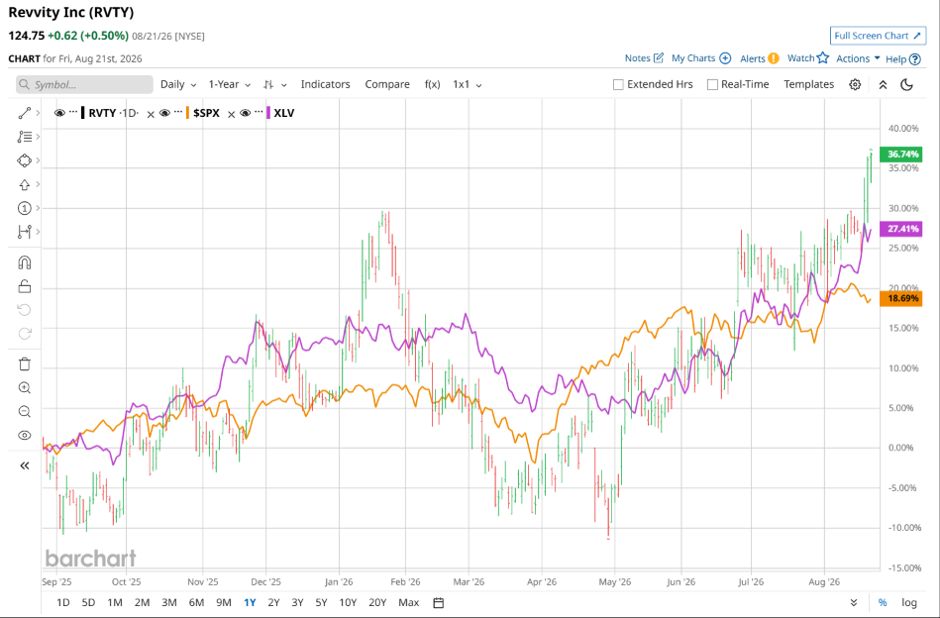Image resolution: width=940 pixels, height=618 pixels.
Task: Collapse the left drawing toolbar
Action: [x=24, y=465]
